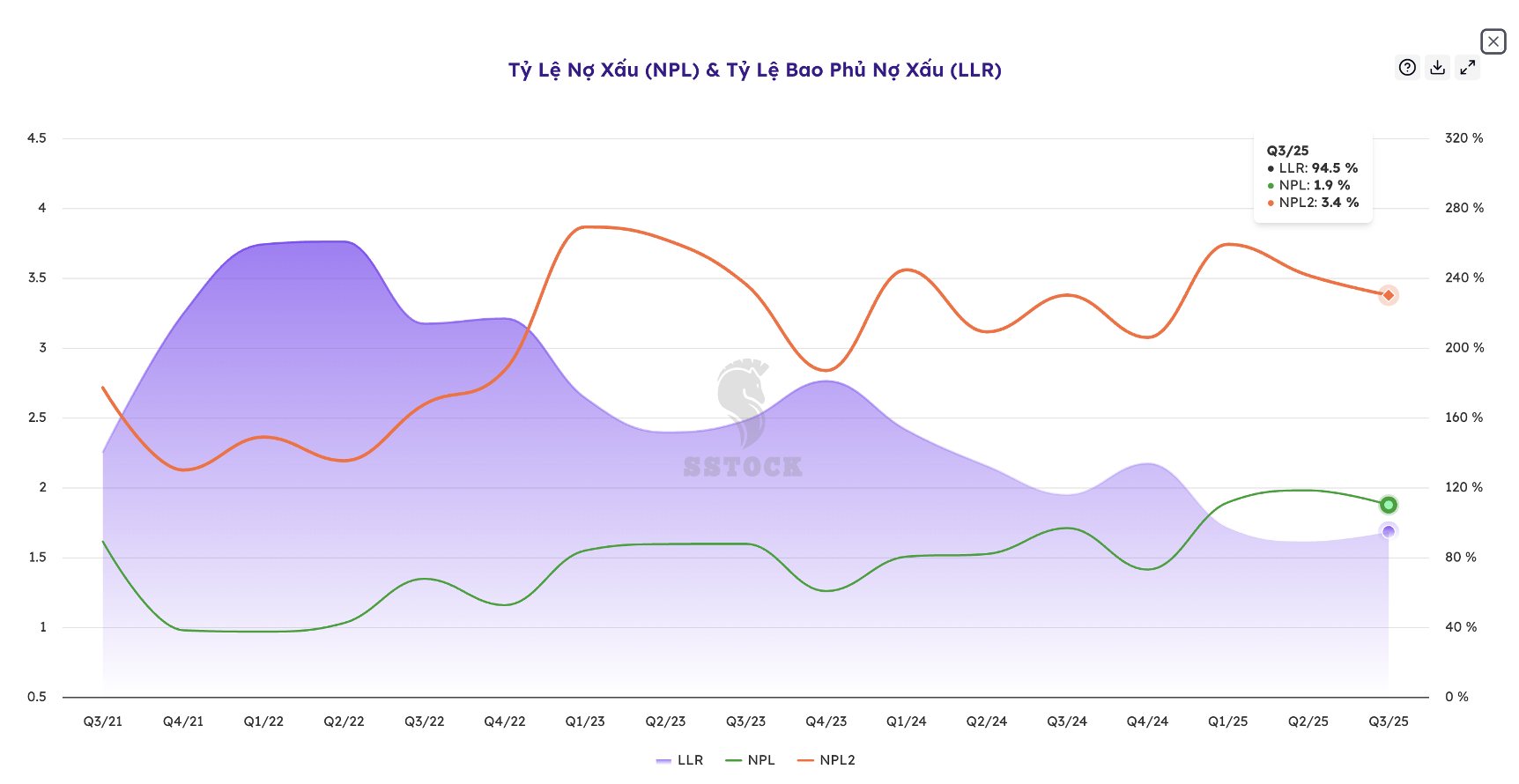Select the Q4/24 x-axis label
Image resolution: width=1519 pixels, height=784 pixels.
(x=1147, y=721)
